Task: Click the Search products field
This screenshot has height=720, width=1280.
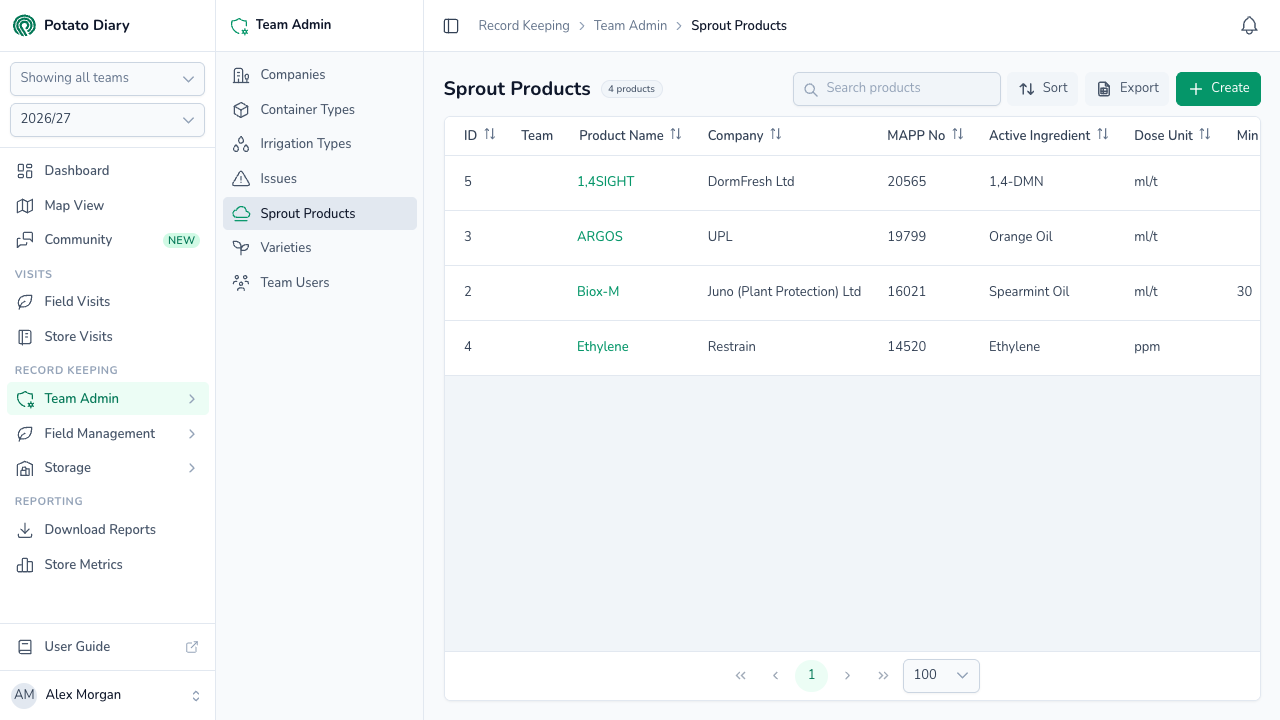Action: point(897,89)
